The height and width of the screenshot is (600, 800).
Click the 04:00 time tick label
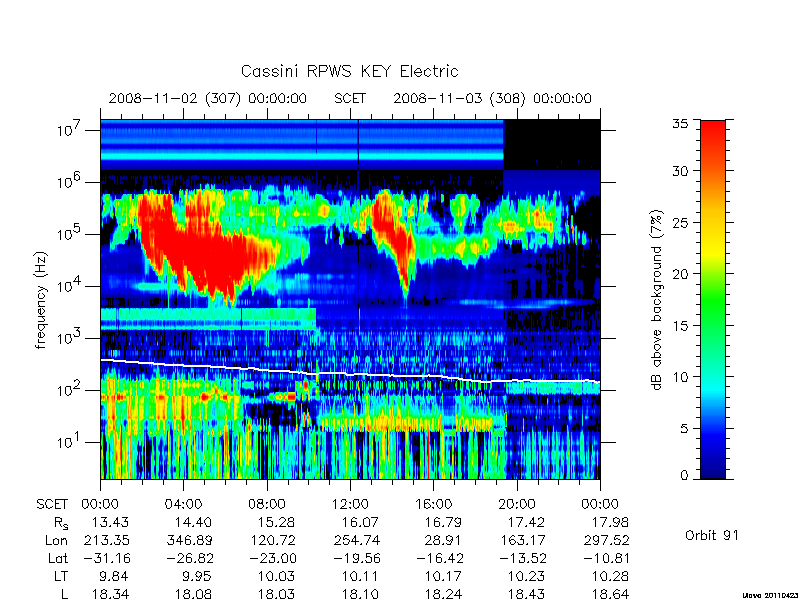click(183, 504)
